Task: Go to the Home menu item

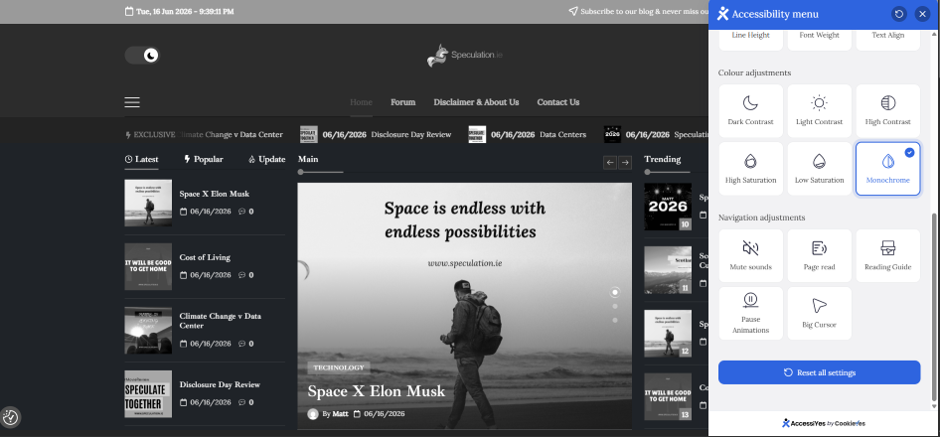Action: pyautogui.click(x=361, y=102)
